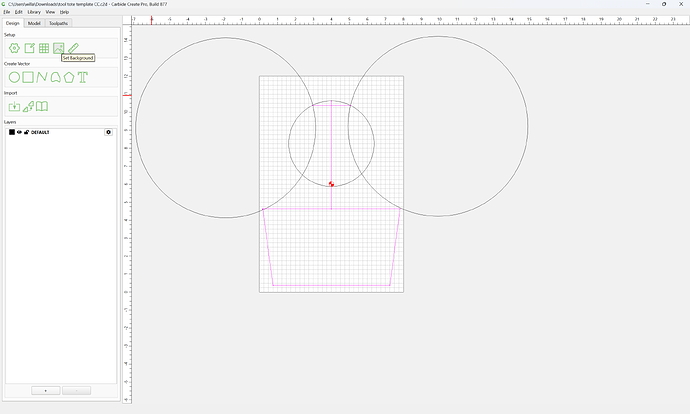Viewport: 690px width, 414px height.
Task: Toggle visibility eye of DEFAULT layer
Action: point(19,132)
